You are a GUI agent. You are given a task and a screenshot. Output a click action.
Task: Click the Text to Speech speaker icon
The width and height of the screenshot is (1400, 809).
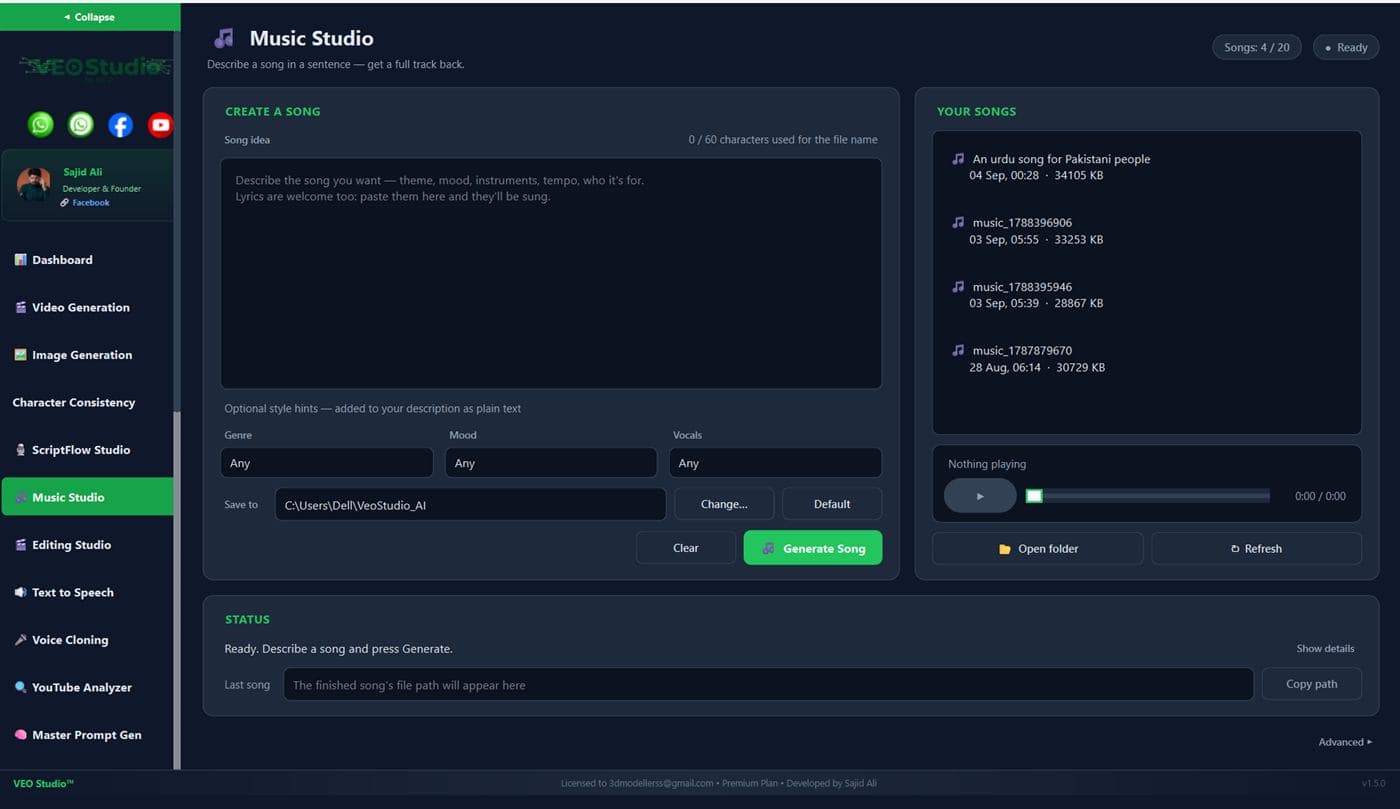[20, 592]
